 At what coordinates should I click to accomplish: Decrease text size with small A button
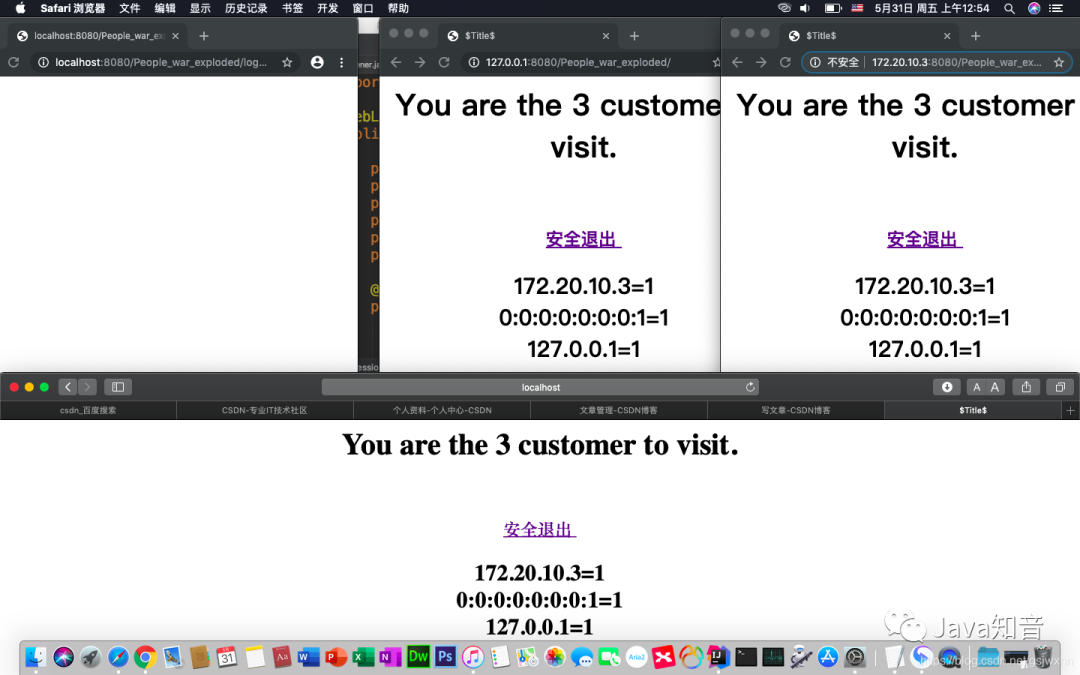976,387
